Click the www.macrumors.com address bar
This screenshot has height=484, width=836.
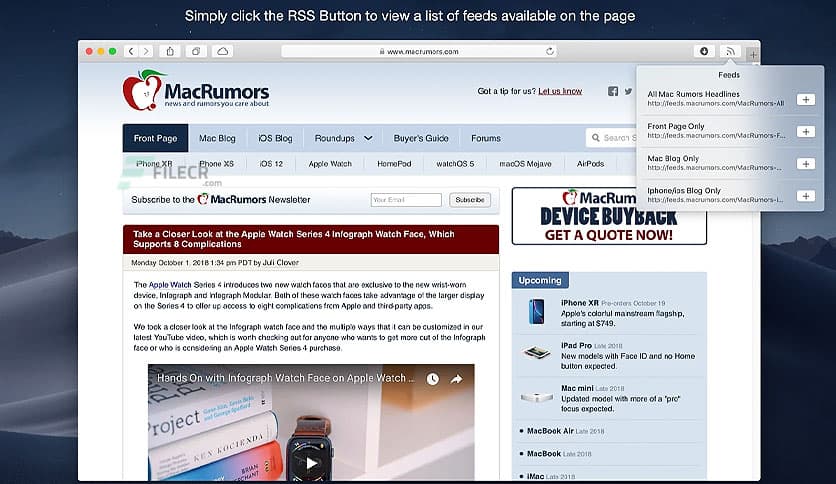point(419,51)
